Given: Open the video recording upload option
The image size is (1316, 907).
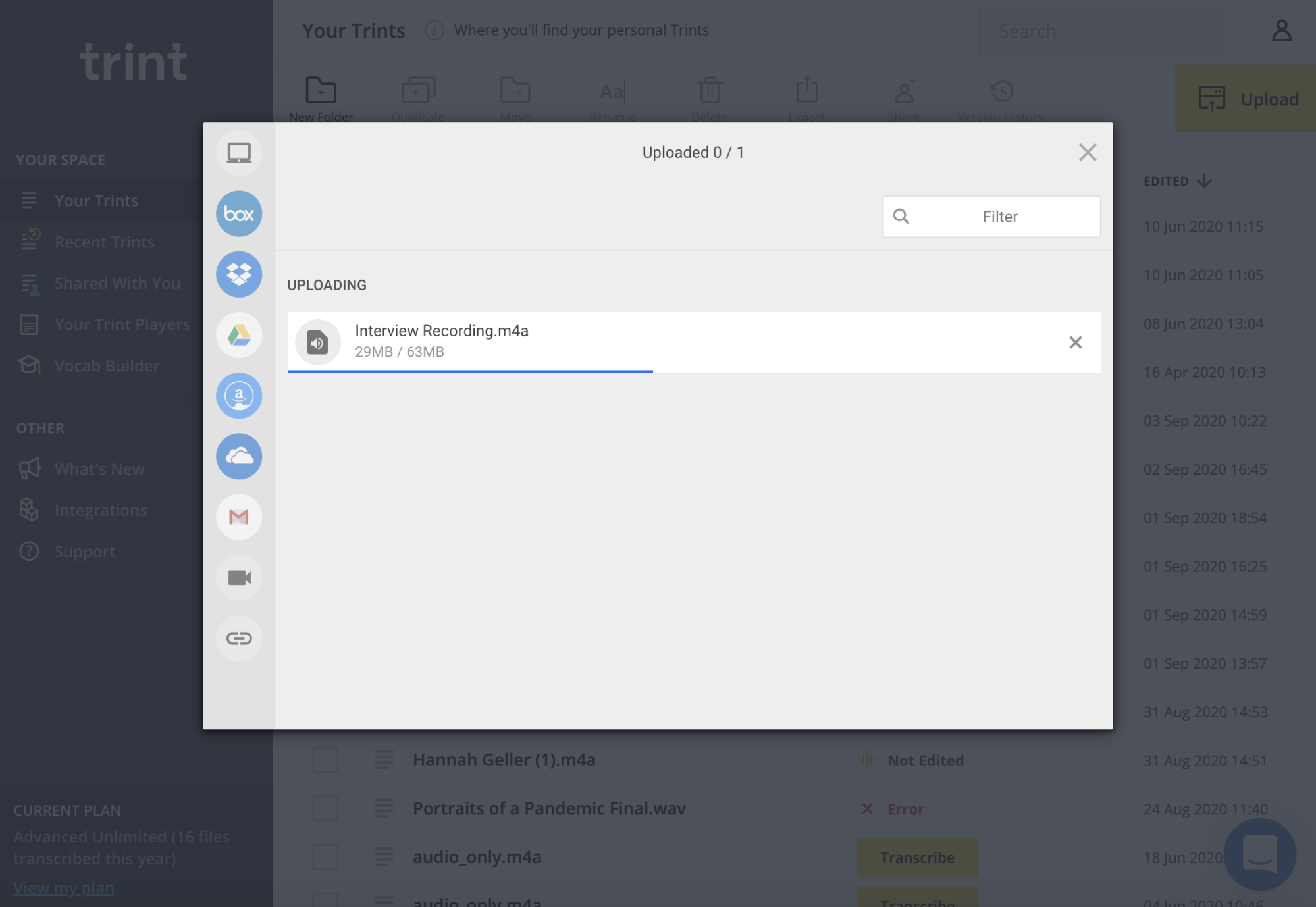Looking at the screenshot, I should 238,578.
